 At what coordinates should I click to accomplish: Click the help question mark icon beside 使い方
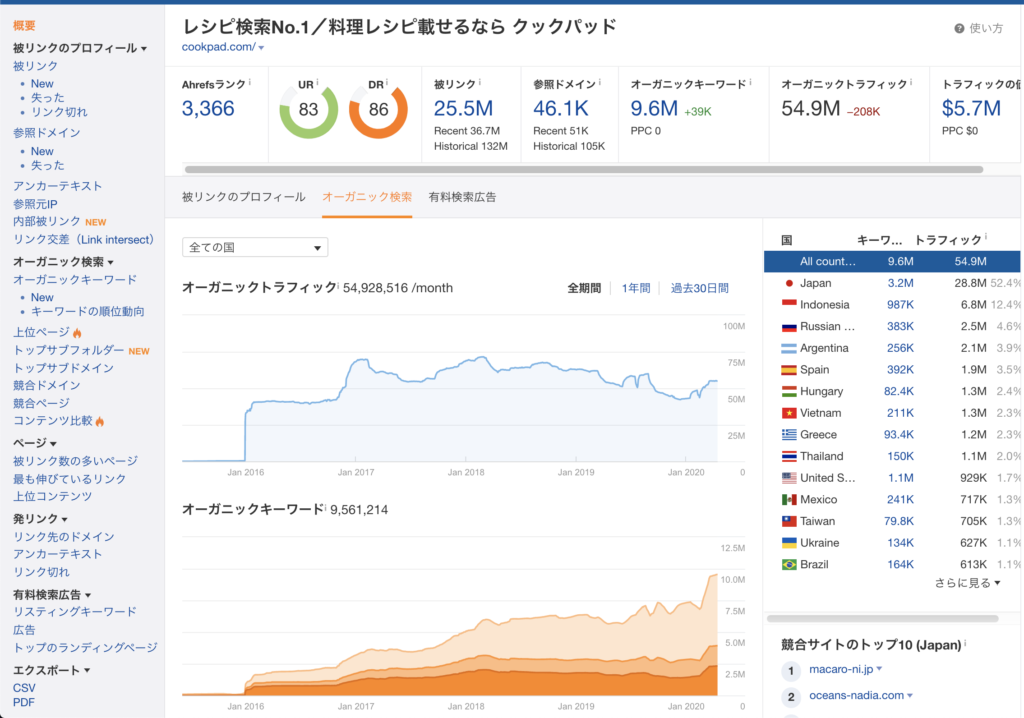959,28
